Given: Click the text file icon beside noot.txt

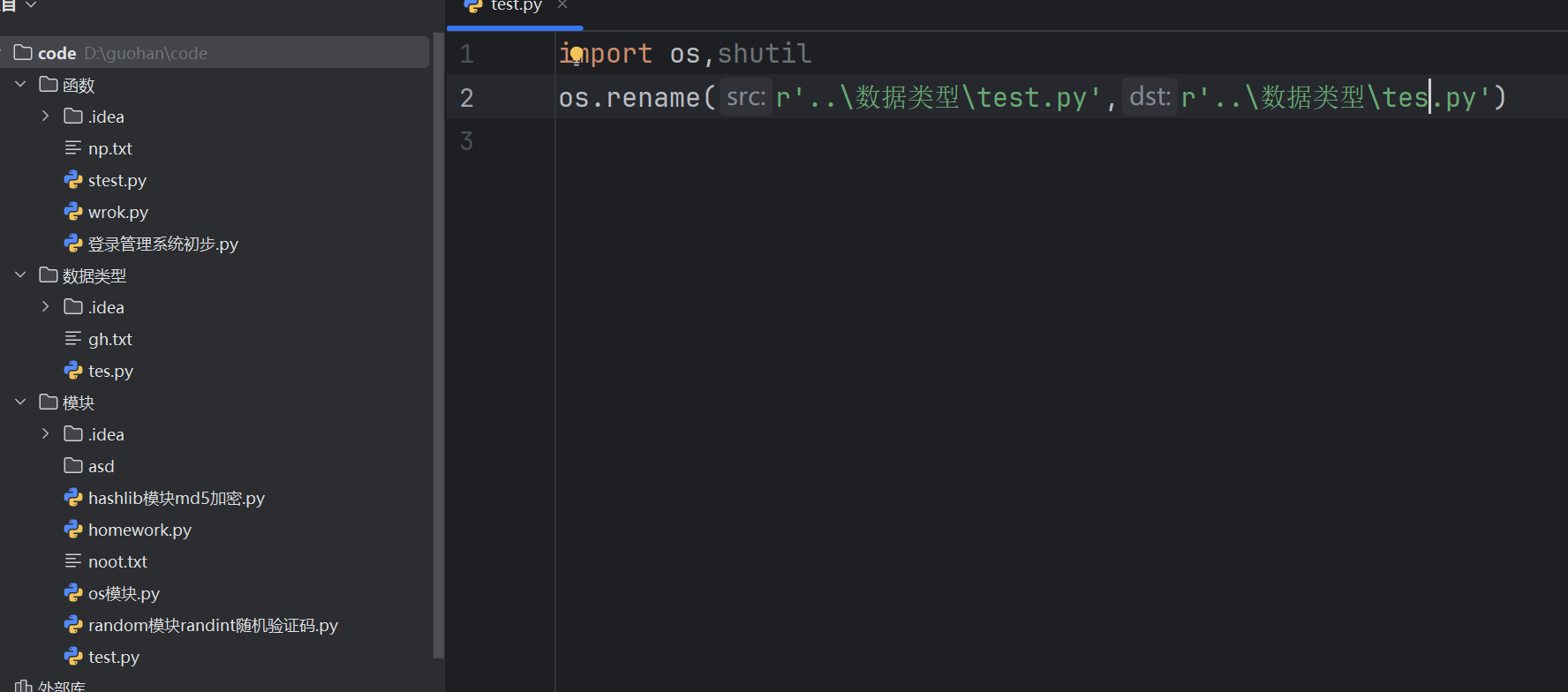Looking at the screenshot, I should pyautogui.click(x=73, y=561).
